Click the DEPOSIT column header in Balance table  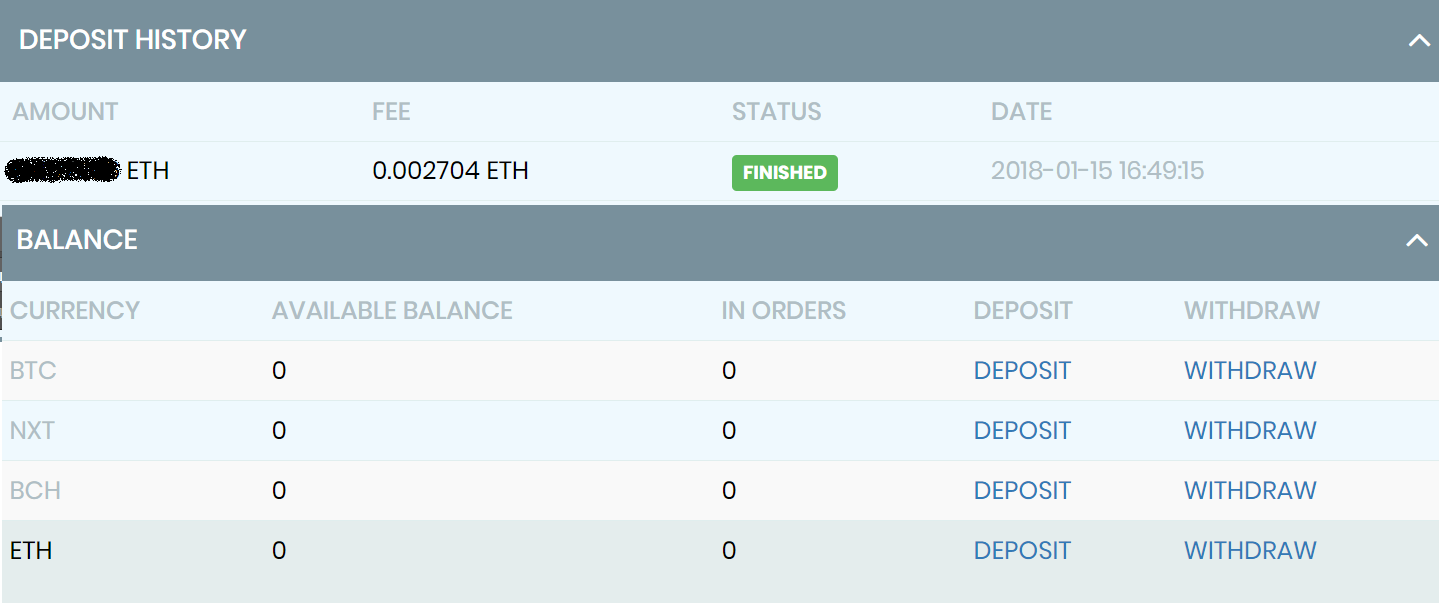pyautogui.click(x=1023, y=311)
